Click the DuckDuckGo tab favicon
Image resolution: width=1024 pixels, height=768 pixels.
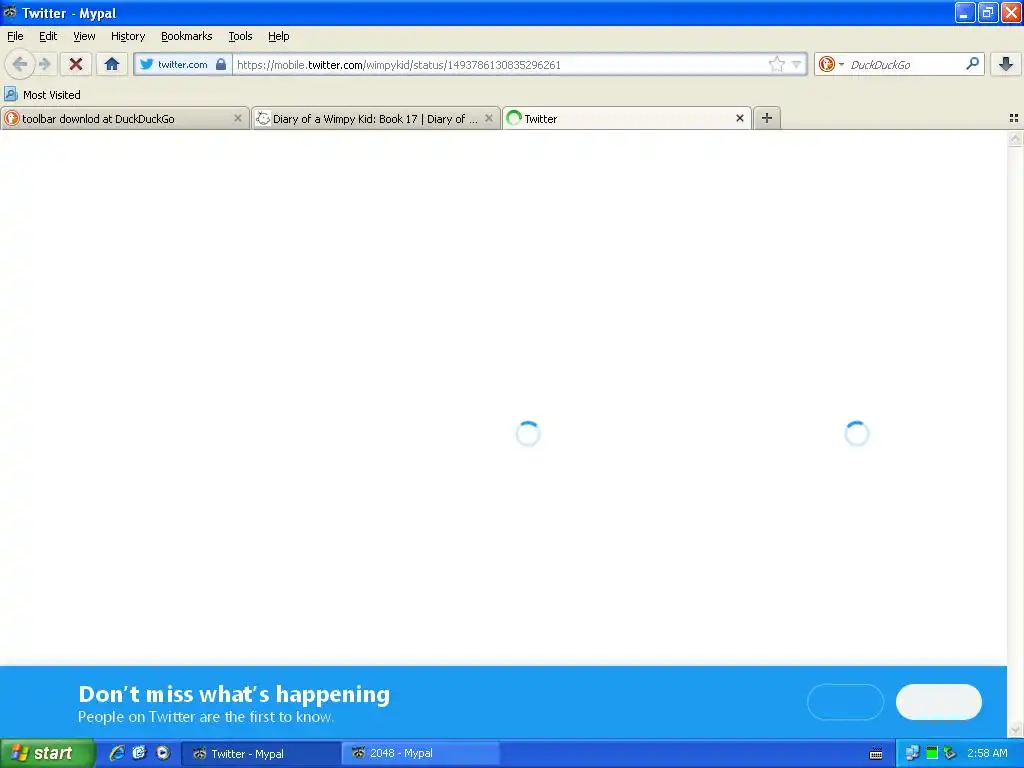tap(11, 118)
